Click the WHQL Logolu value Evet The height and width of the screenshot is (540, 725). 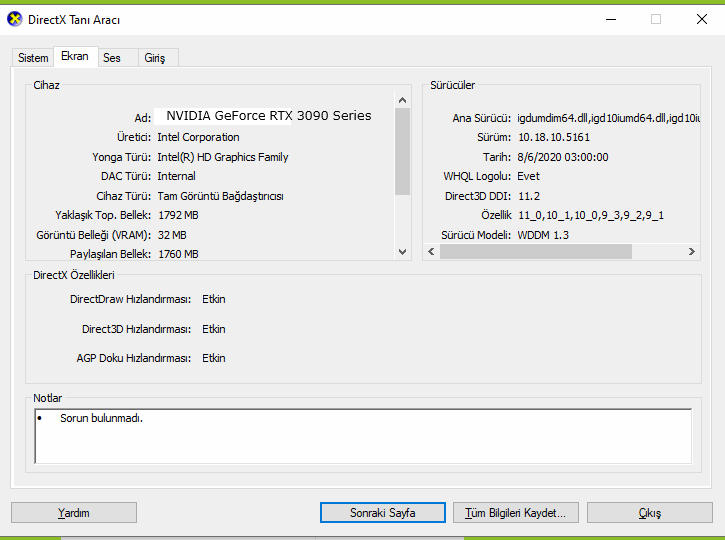click(x=528, y=176)
